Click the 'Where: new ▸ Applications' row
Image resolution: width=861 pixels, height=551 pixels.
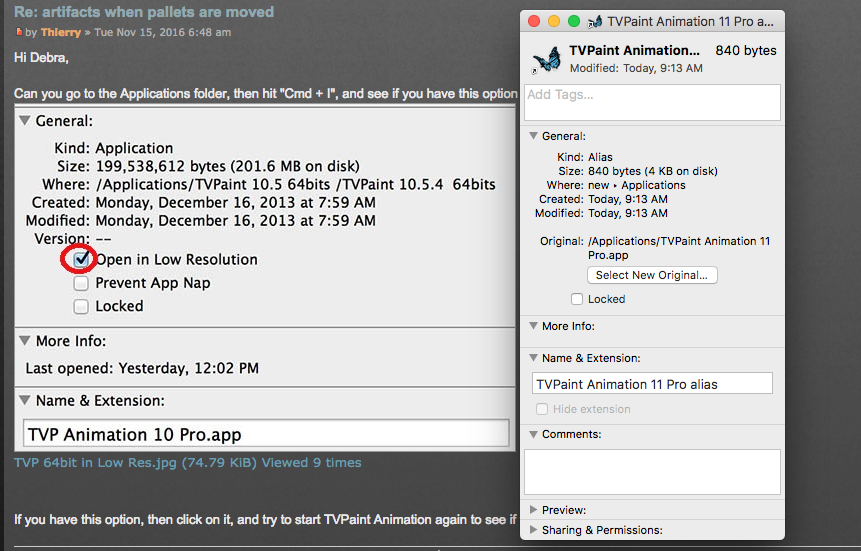(x=616, y=185)
